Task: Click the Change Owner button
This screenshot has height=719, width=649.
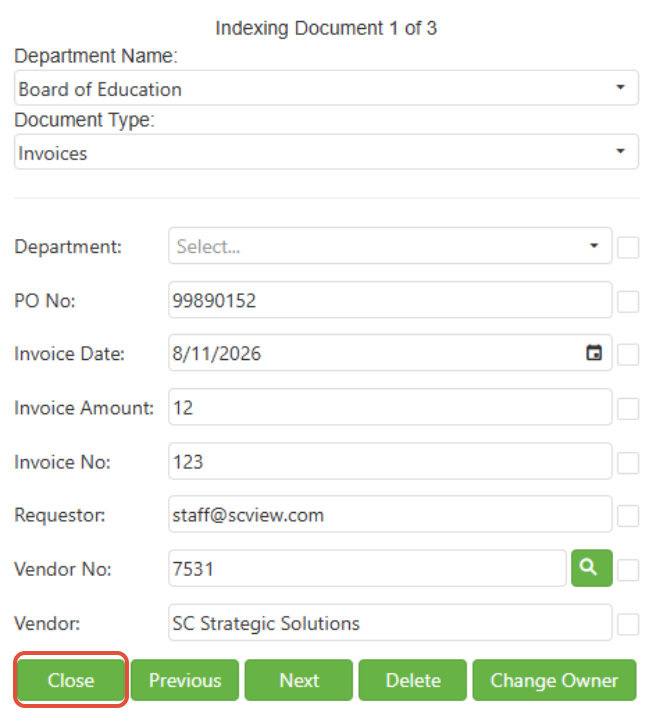Action: (555, 680)
